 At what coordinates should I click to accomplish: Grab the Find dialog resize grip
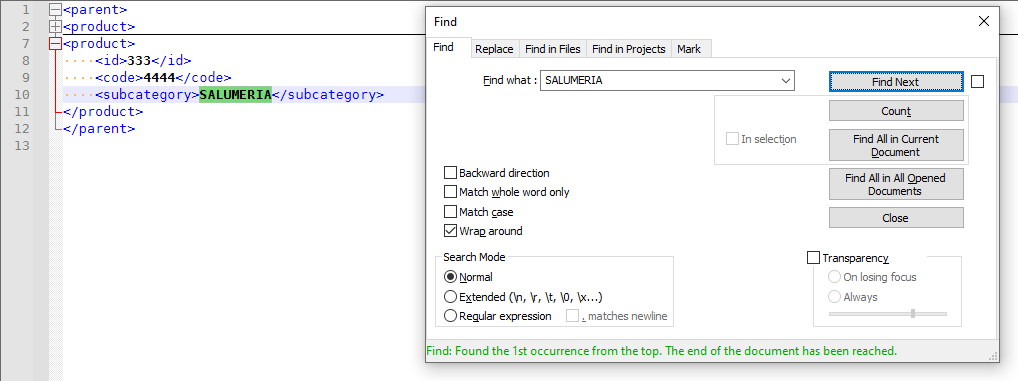(x=993, y=356)
